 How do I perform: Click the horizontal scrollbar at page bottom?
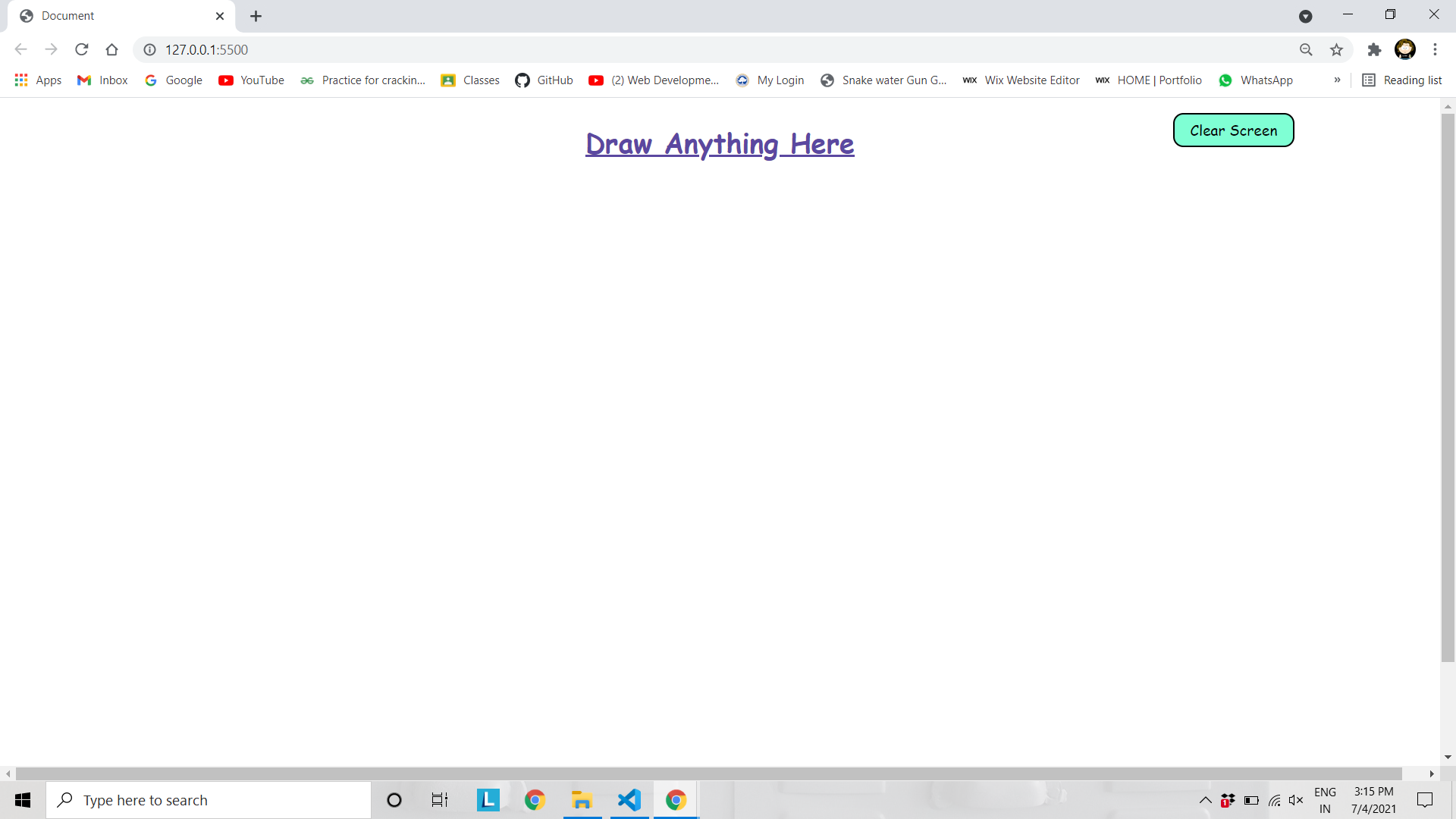click(708, 773)
